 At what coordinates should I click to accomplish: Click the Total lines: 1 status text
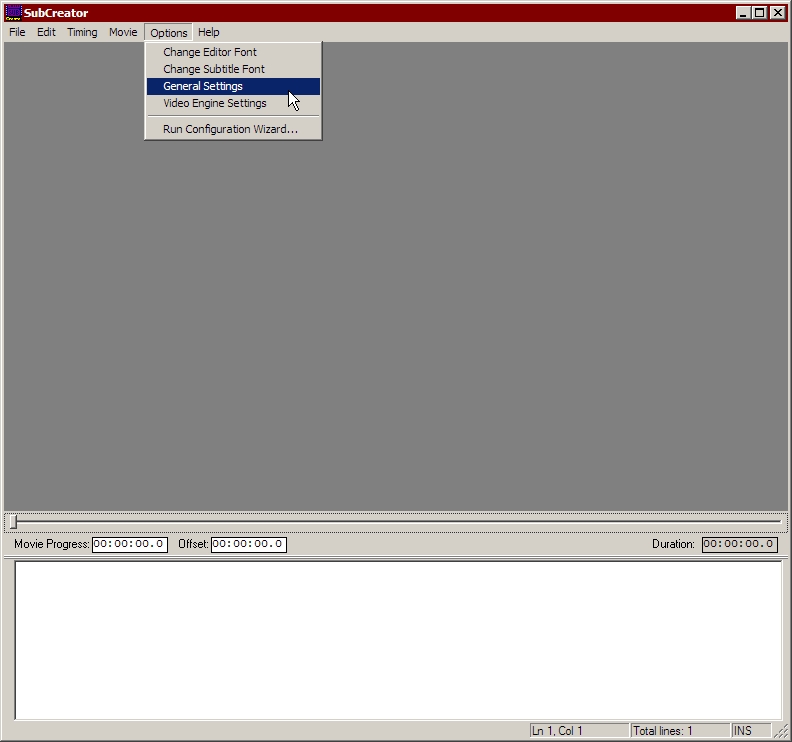tap(663, 731)
